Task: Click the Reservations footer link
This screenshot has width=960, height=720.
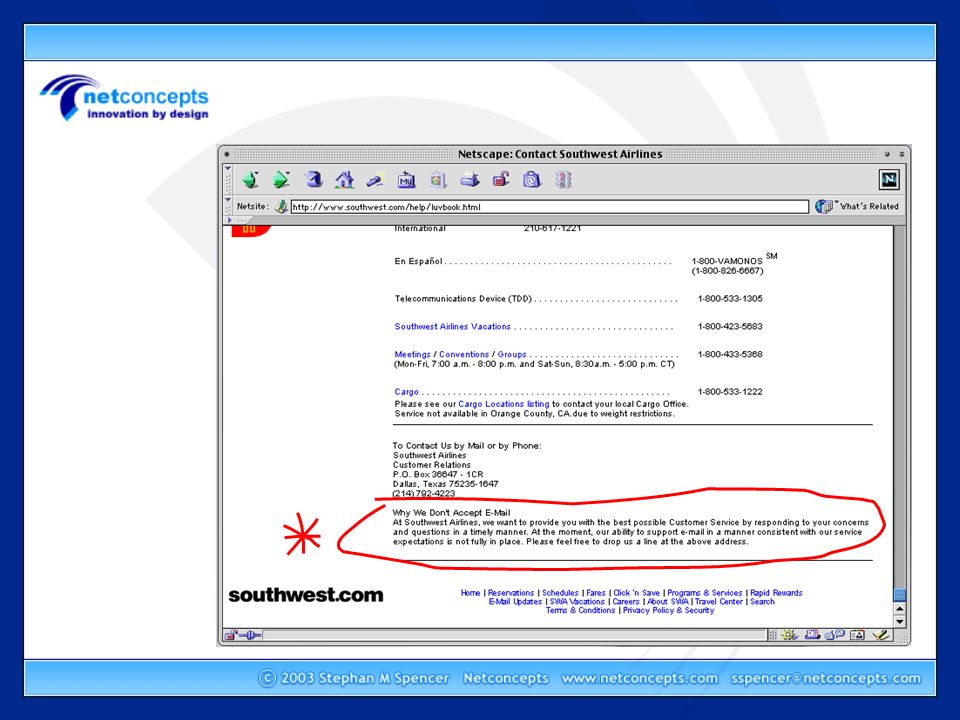Action: pos(511,593)
